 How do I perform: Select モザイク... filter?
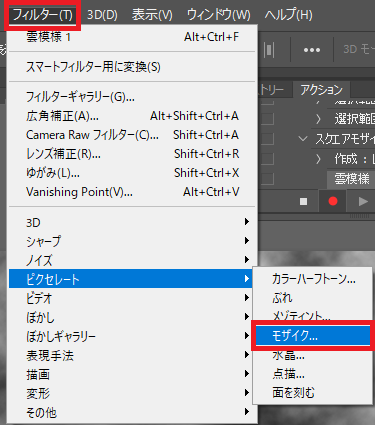tap(313, 336)
